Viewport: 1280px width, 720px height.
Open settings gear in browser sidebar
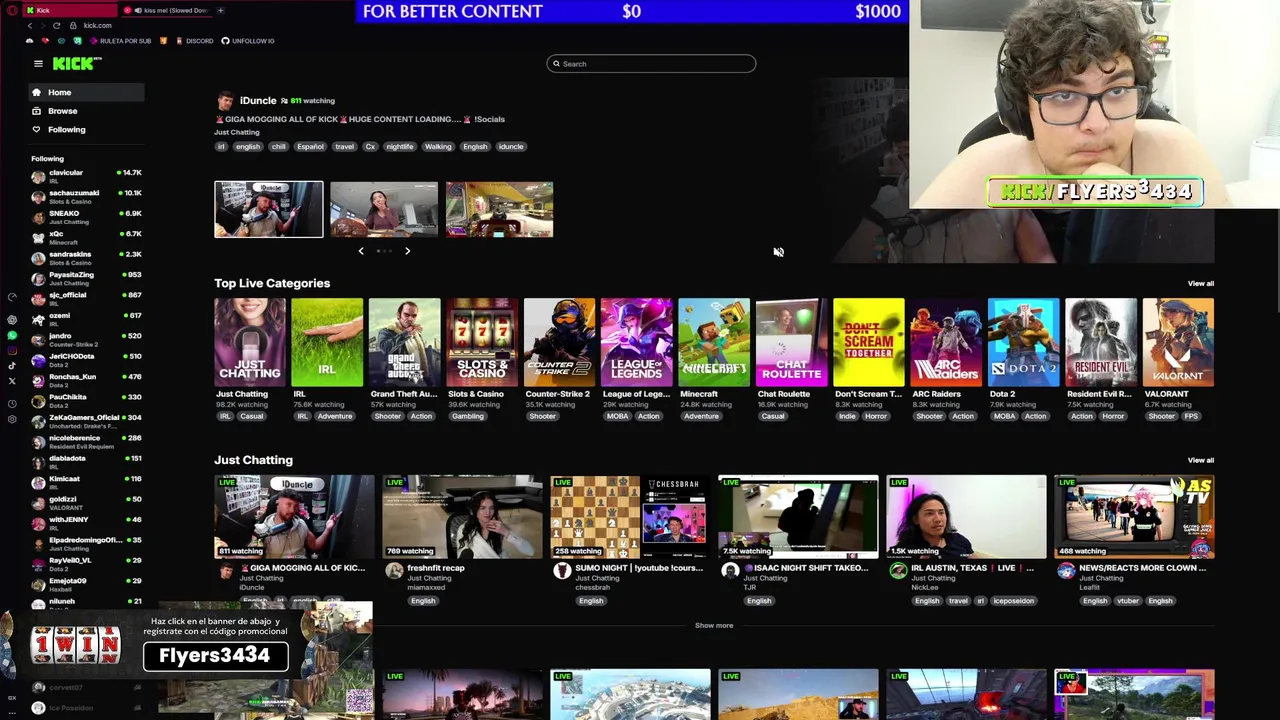pos(12,419)
